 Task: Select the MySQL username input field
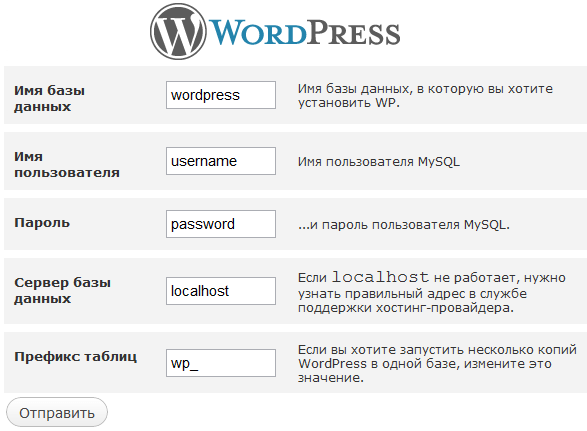click(221, 161)
